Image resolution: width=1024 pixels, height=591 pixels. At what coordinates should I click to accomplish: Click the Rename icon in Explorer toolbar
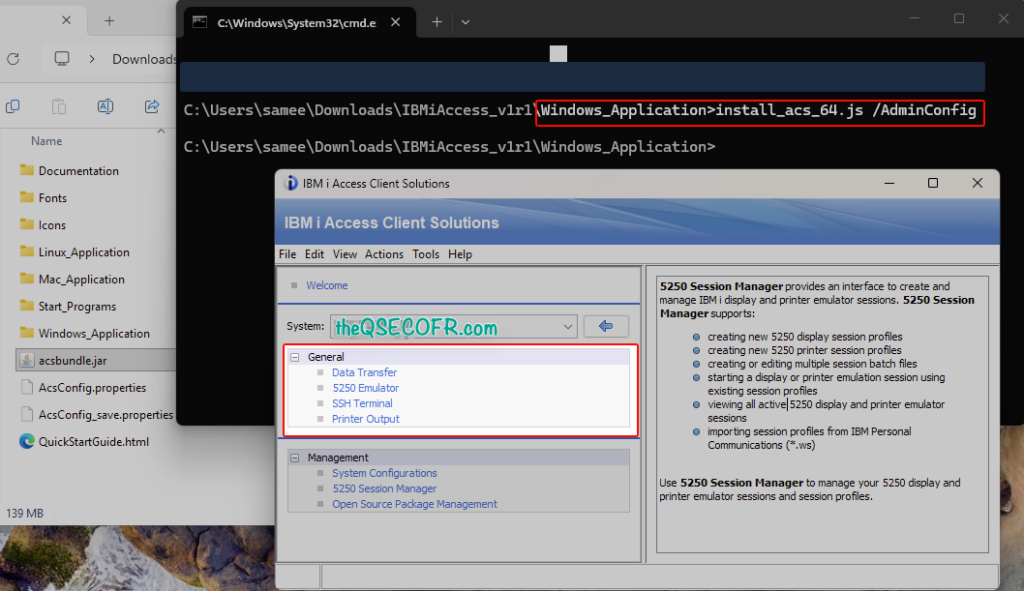[105, 106]
